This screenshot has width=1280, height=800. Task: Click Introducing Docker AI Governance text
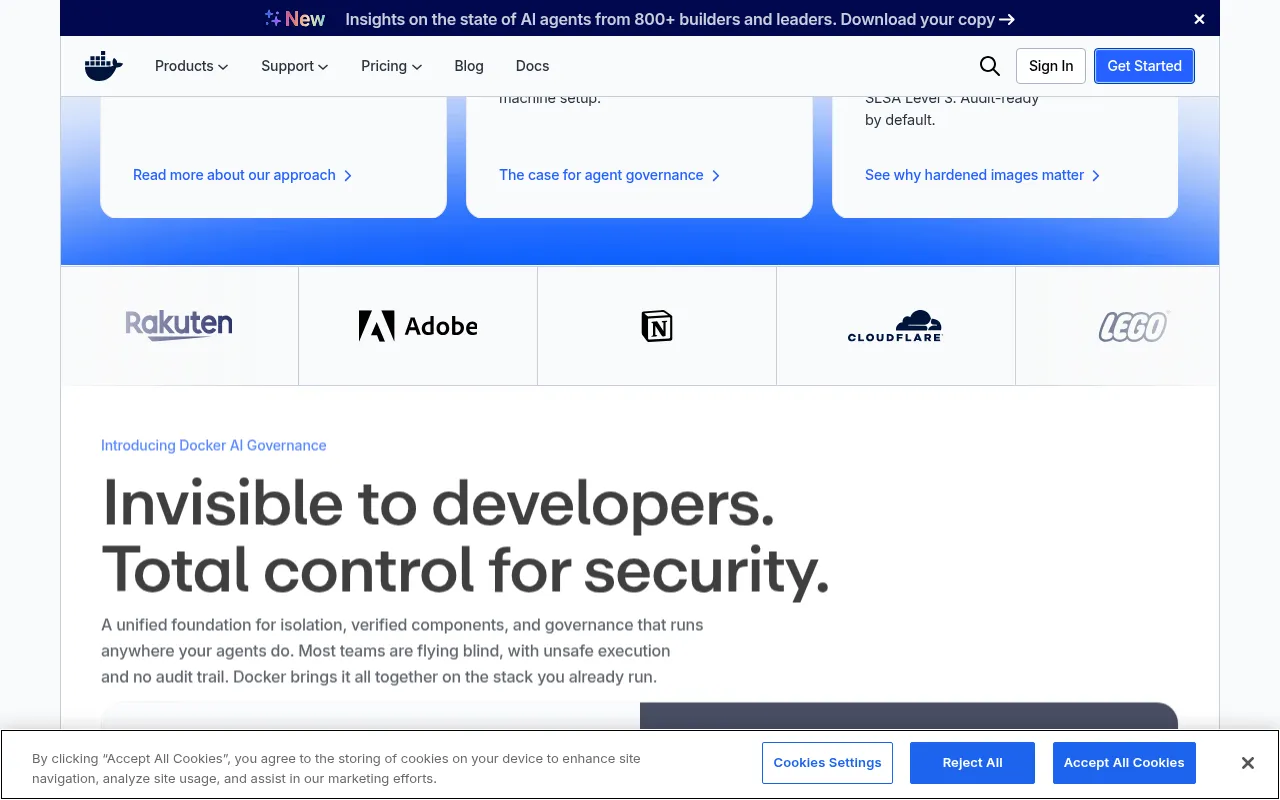coord(214,445)
